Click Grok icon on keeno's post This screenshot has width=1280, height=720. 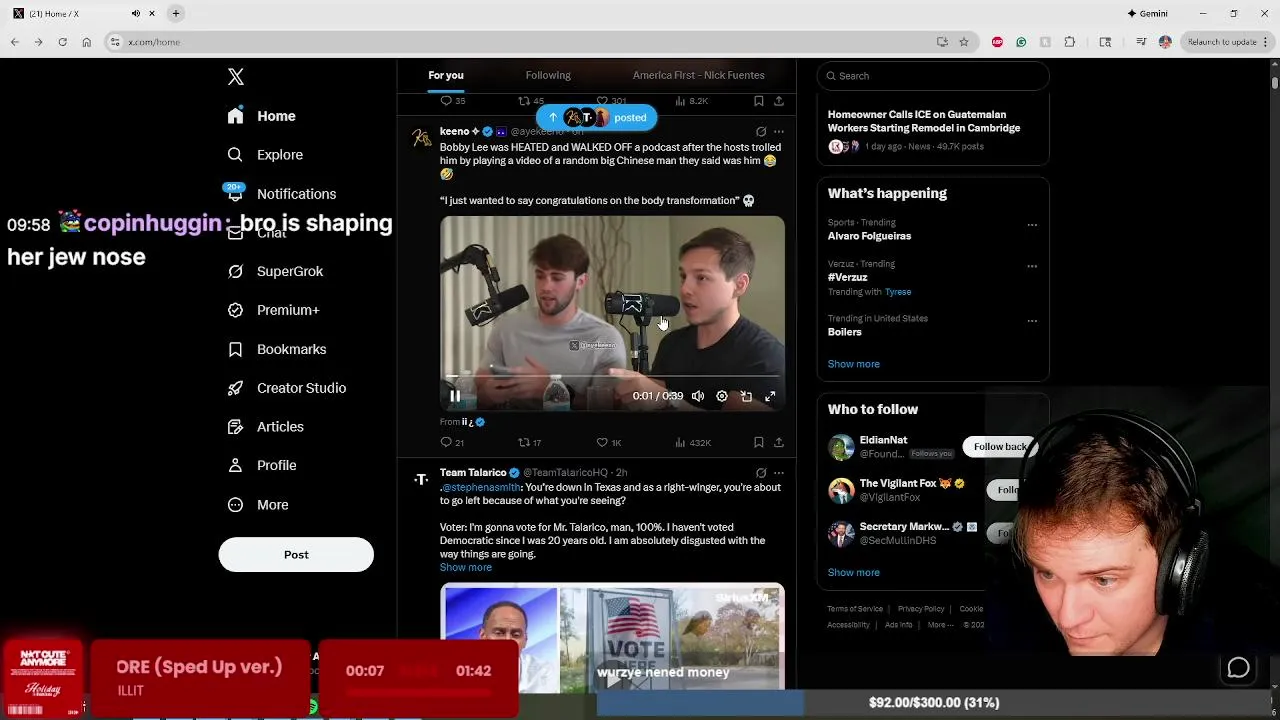coord(761,132)
